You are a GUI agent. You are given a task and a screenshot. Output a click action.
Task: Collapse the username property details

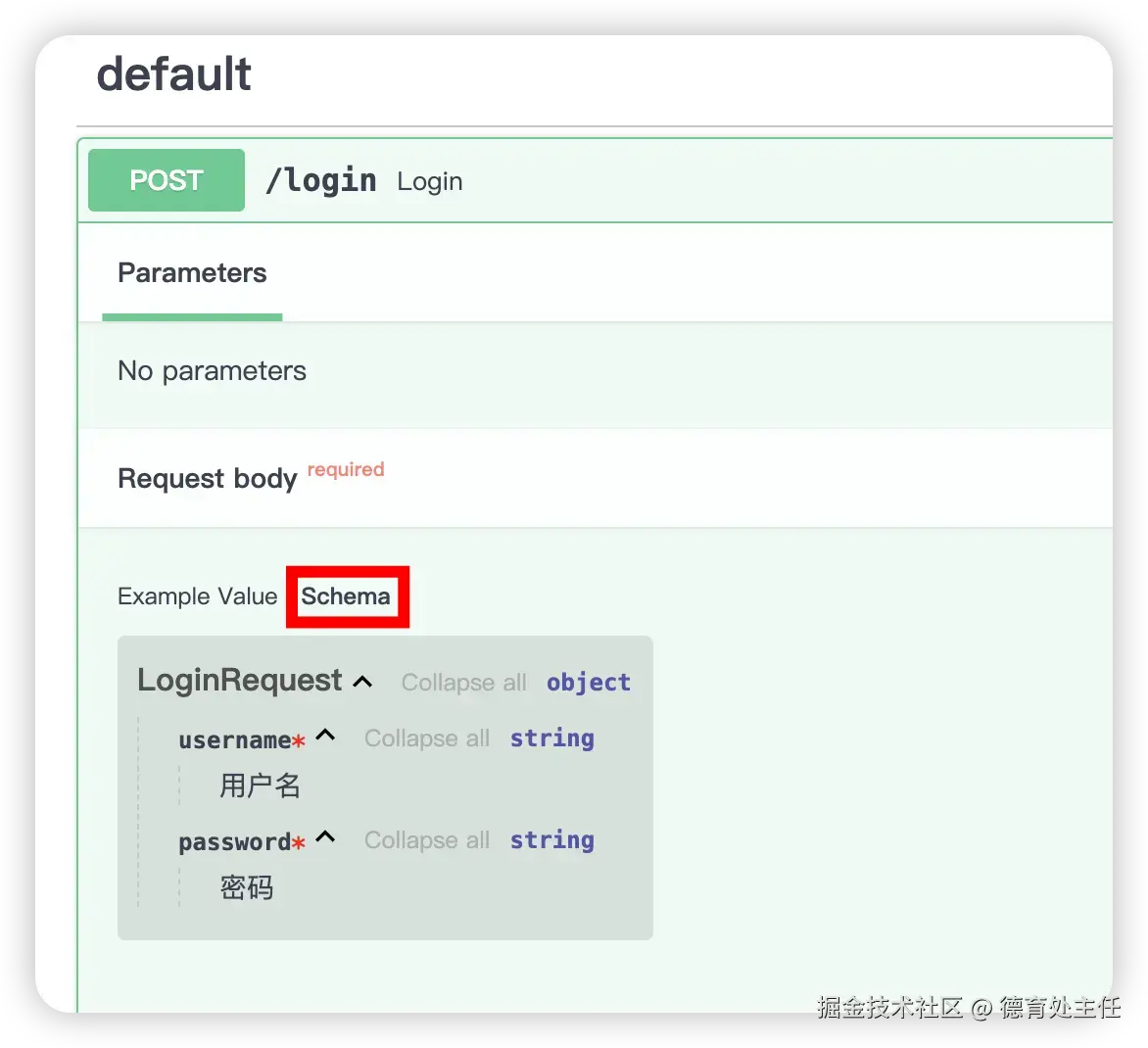pyautogui.click(x=326, y=736)
